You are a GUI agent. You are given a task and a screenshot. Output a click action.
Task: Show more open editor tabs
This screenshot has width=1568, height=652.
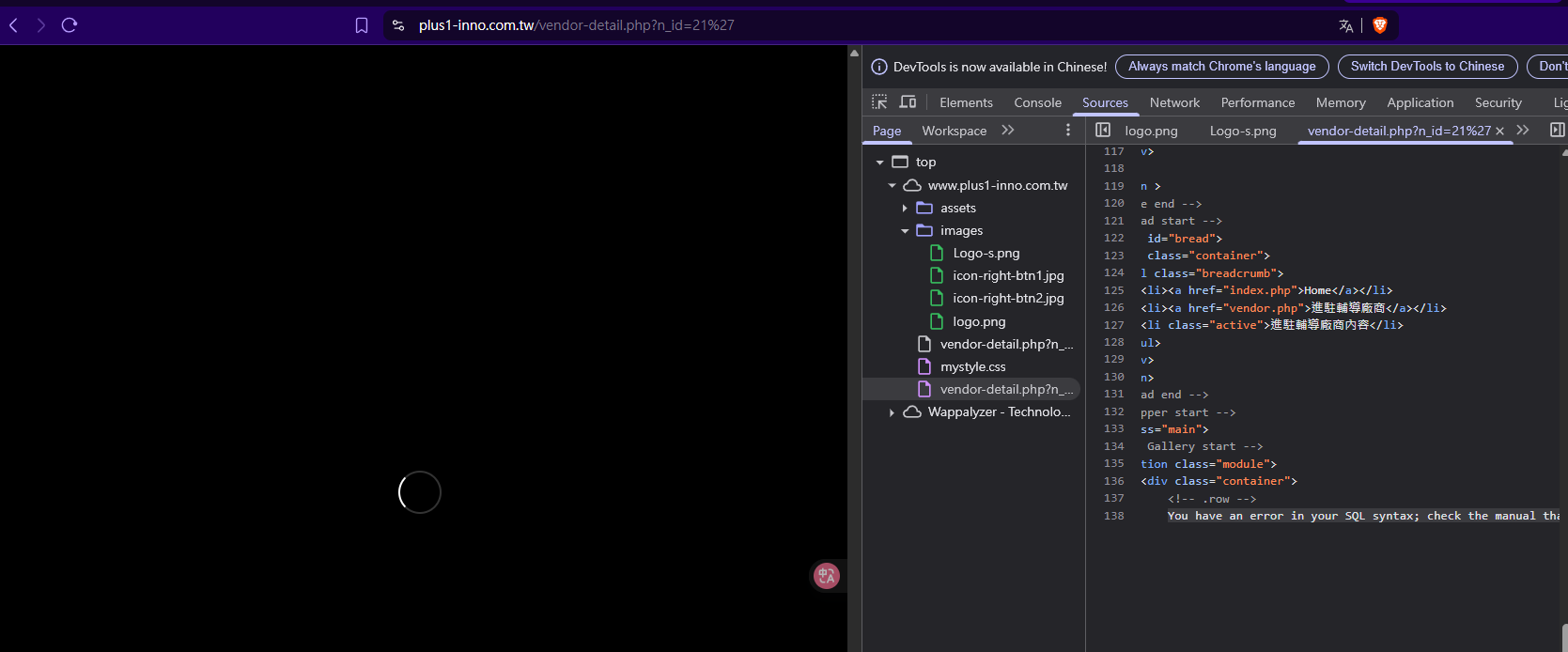coord(1523,130)
